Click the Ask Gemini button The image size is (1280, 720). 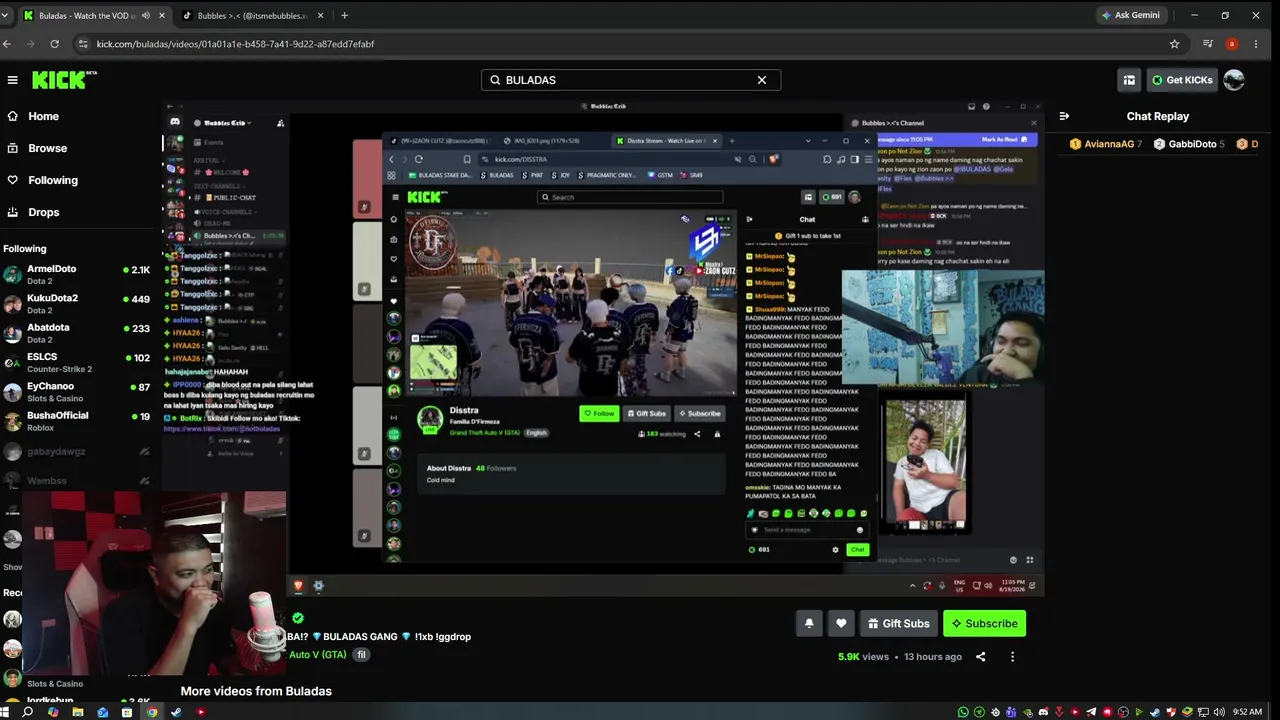(x=1130, y=15)
